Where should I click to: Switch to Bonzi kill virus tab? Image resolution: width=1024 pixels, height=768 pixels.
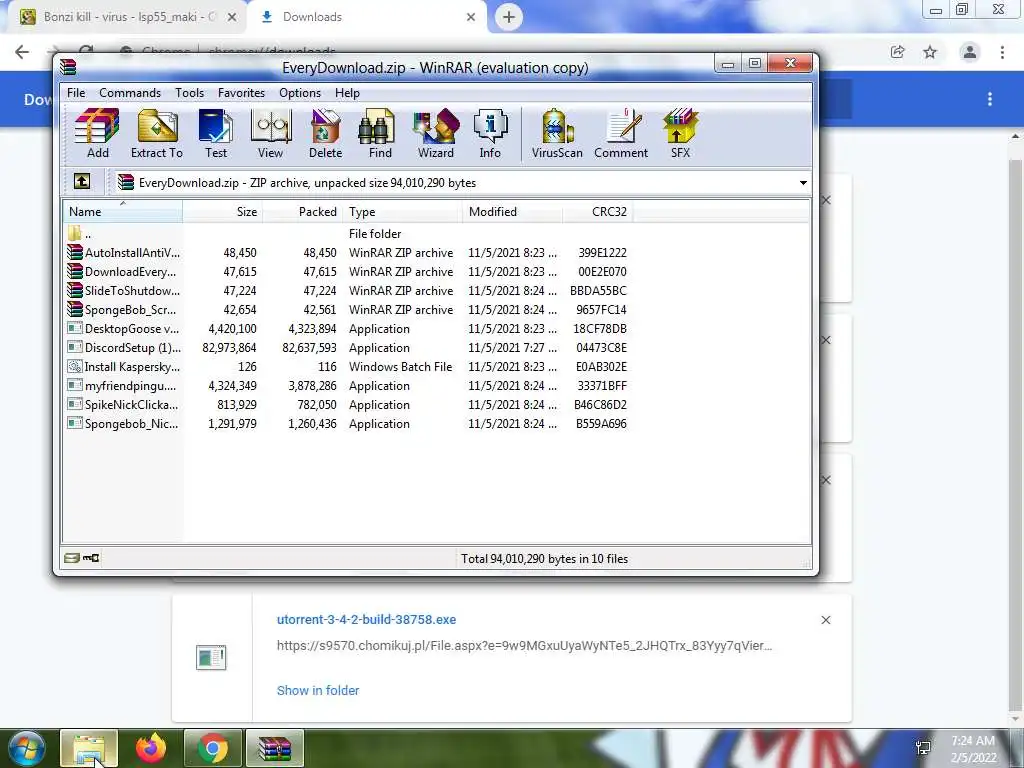(127, 17)
